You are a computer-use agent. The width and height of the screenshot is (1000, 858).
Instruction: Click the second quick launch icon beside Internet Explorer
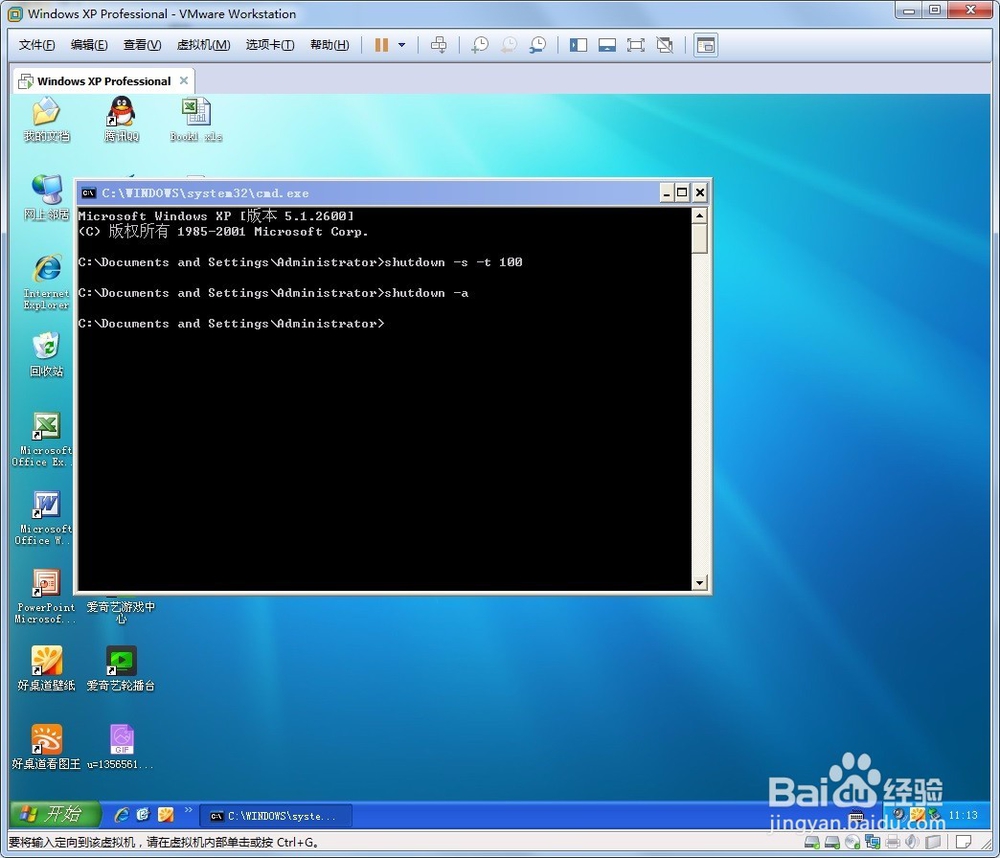(x=143, y=815)
